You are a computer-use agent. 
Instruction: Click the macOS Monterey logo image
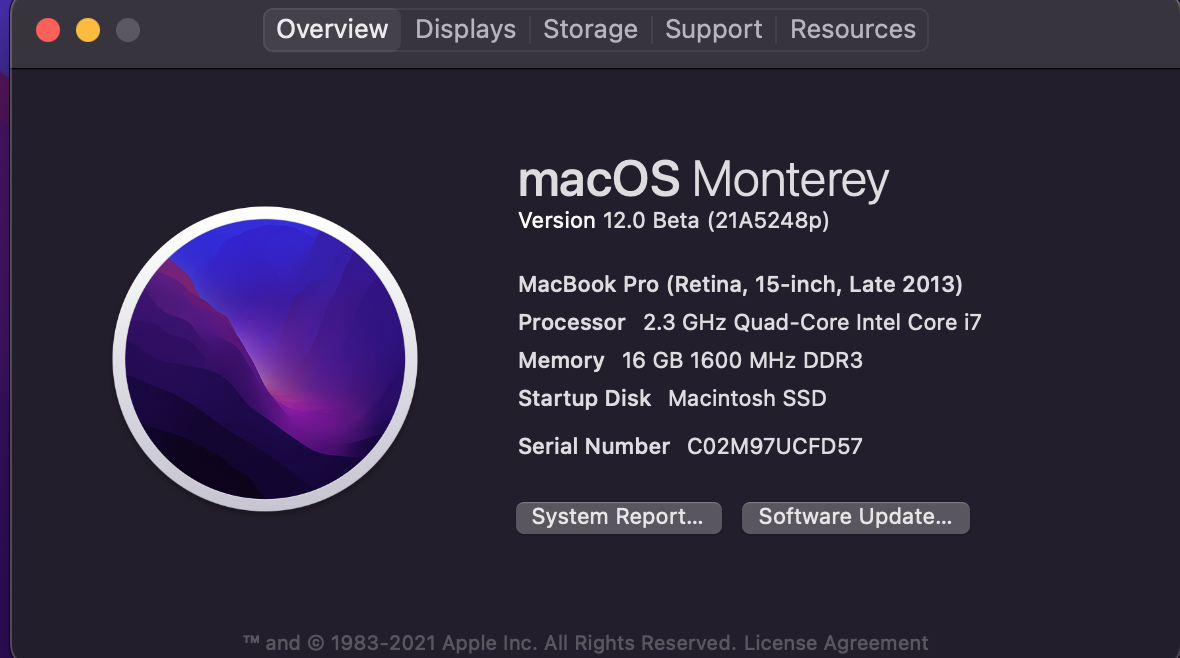point(265,359)
